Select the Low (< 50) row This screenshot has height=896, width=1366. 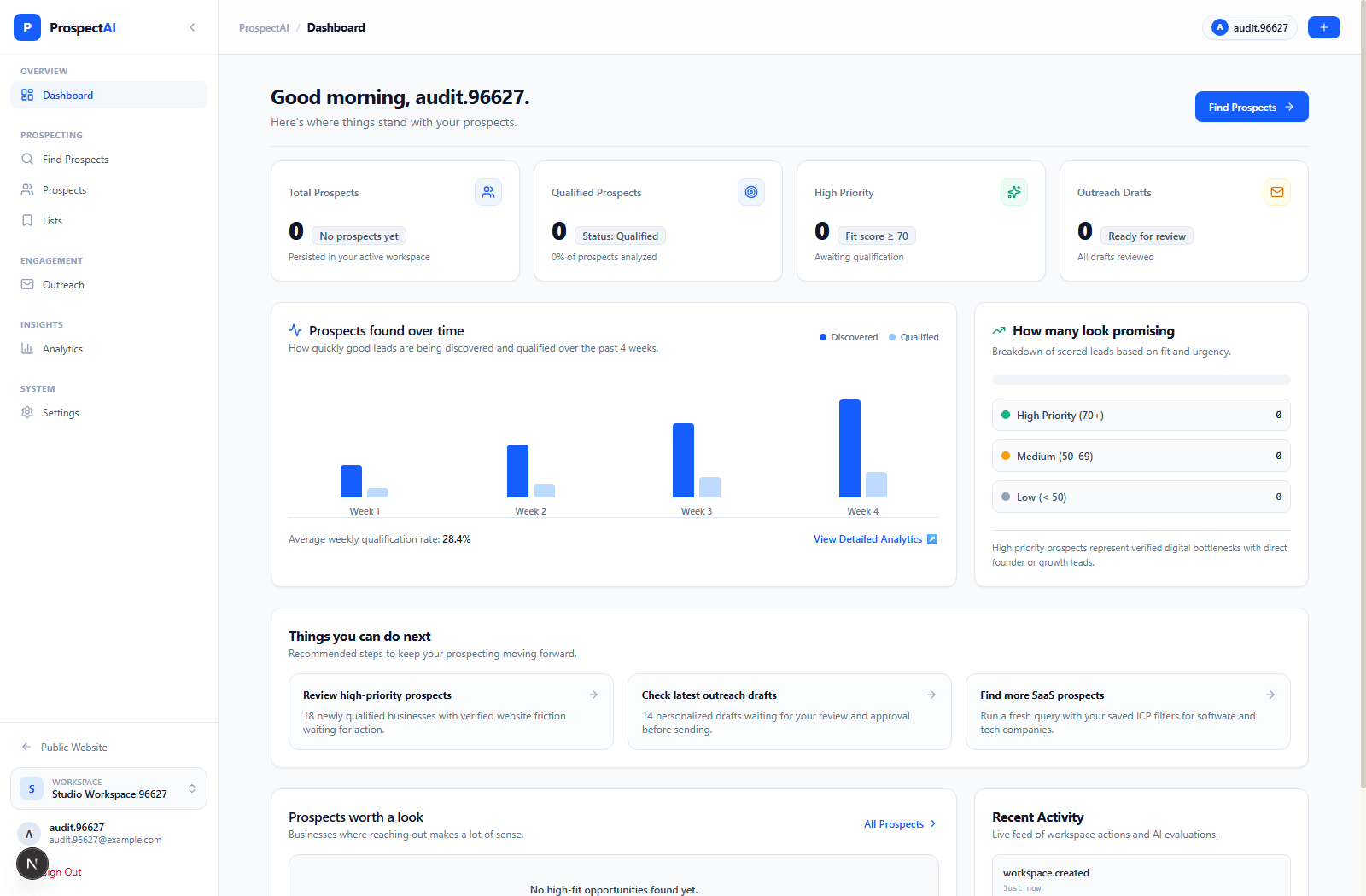1141,497
